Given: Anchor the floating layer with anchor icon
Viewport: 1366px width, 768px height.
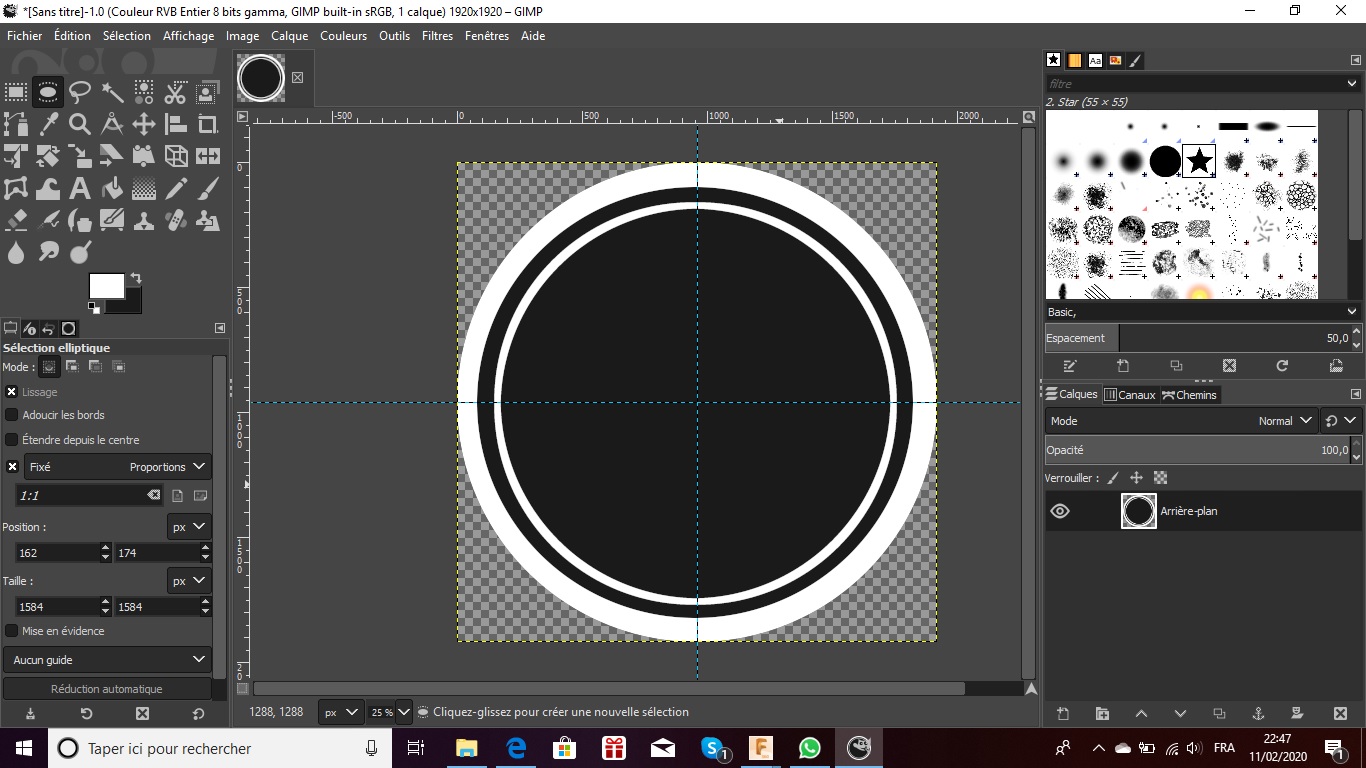Looking at the screenshot, I should pyautogui.click(x=1258, y=714).
